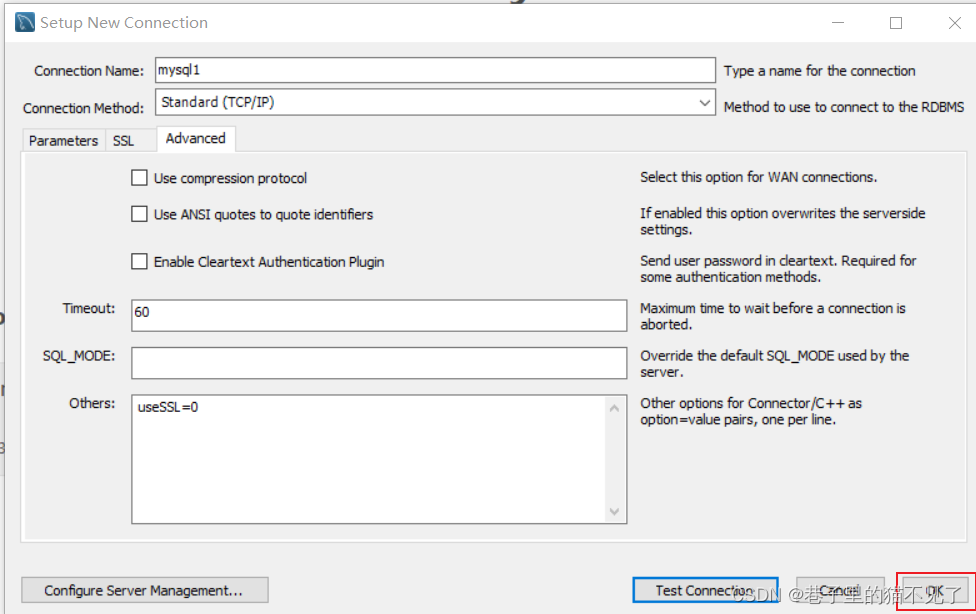Click the 'Connection Name:' label
Viewport: 976px width, 614px height.
pyautogui.click(x=89, y=71)
